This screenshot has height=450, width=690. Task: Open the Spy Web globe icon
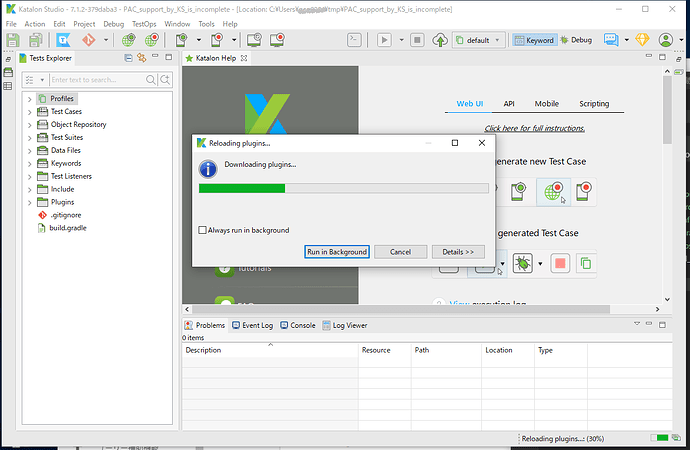coord(128,40)
